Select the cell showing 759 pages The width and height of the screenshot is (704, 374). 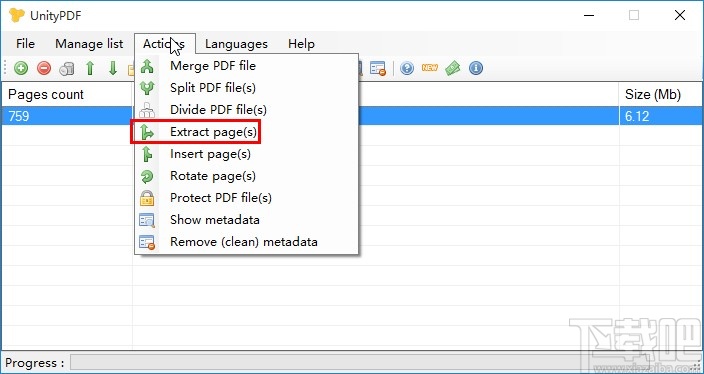[x=67, y=117]
